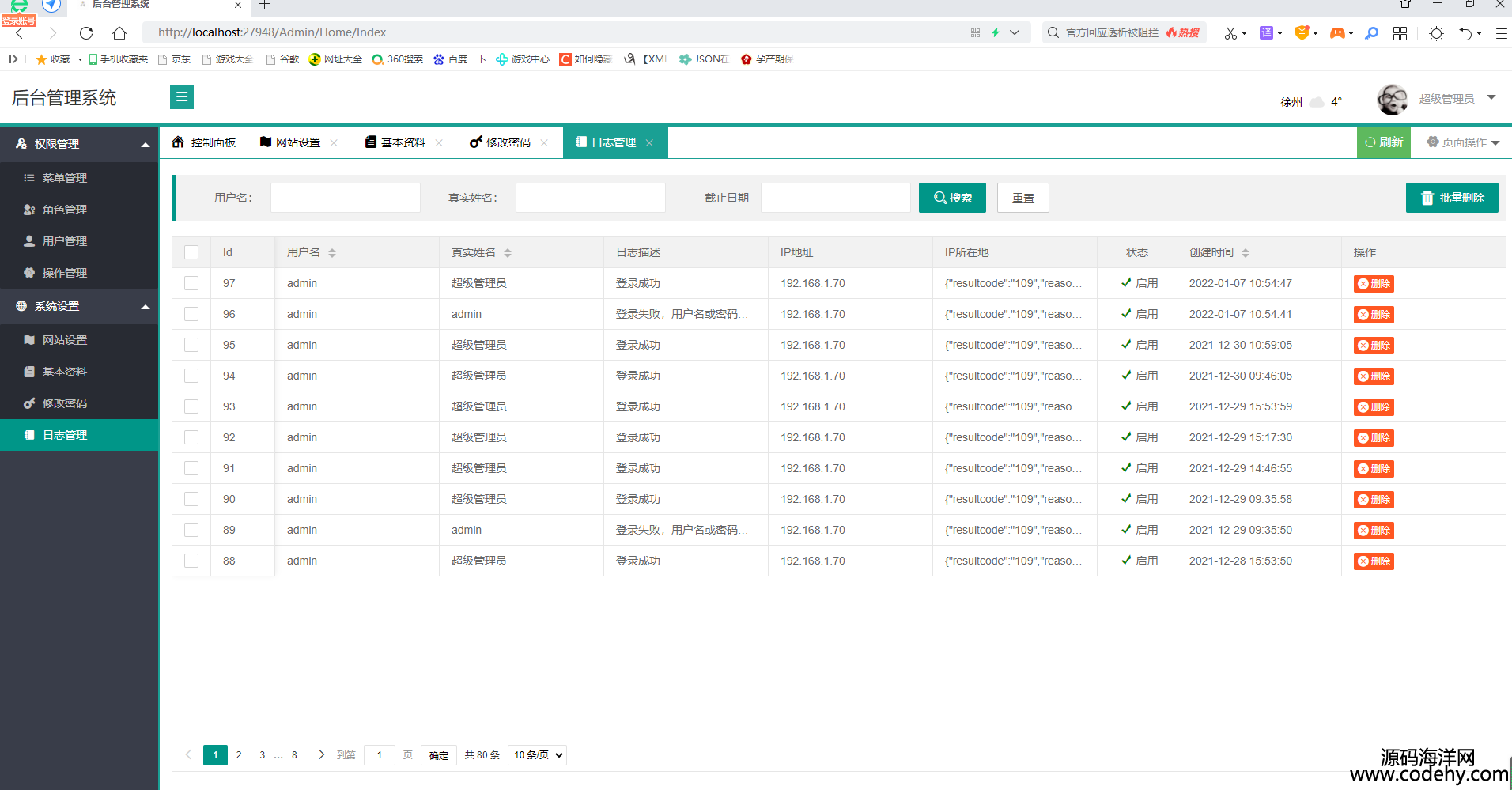The width and height of the screenshot is (1512, 790).
Task: Close the 日志管理 tab with X
Action: pos(649,143)
